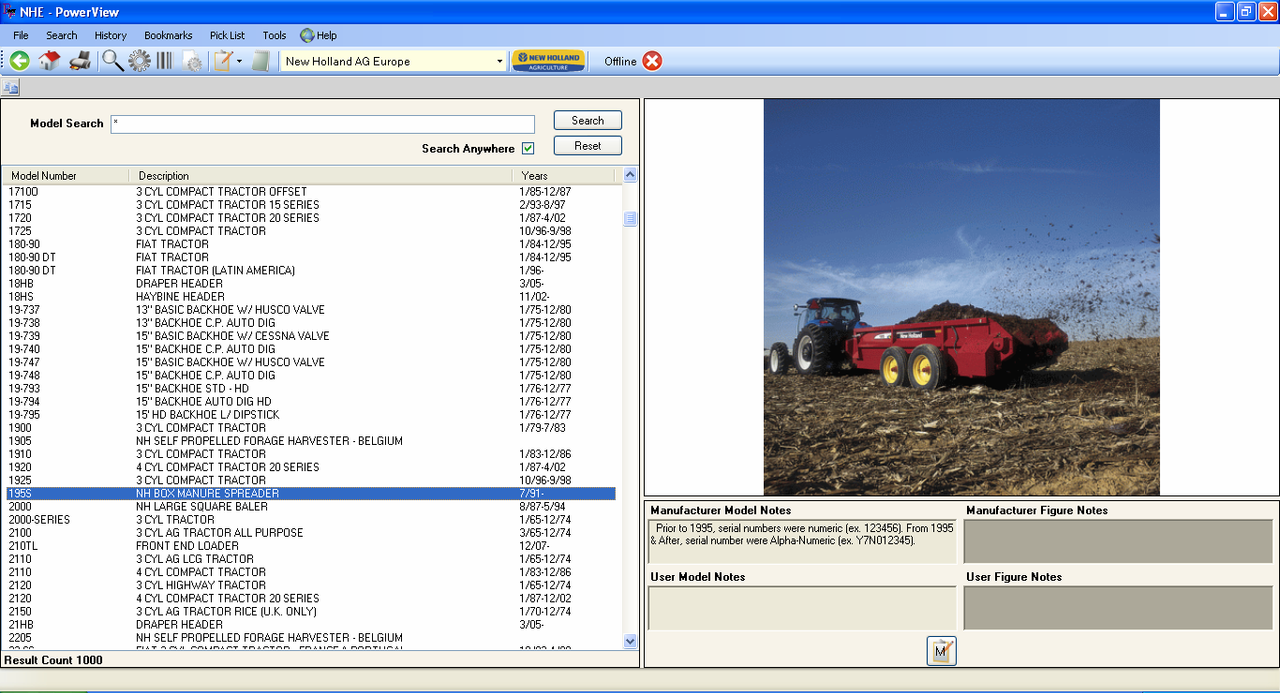Click the M notes icon at bottom
Viewport: 1280px width, 693px height.
click(941, 651)
